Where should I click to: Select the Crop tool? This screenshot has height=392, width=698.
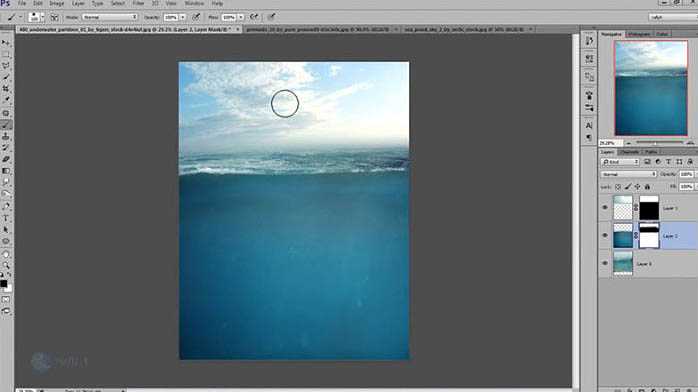pos(6,89)
